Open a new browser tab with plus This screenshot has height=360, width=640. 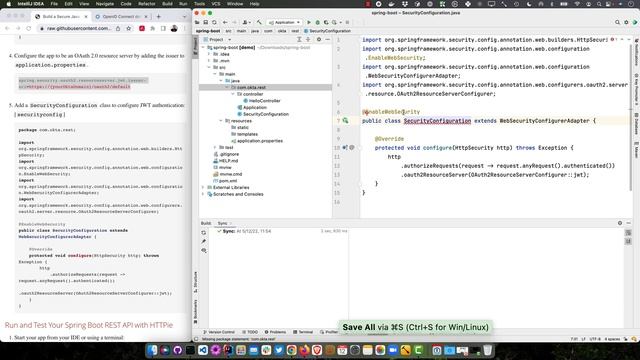click(x=158, y=17)
